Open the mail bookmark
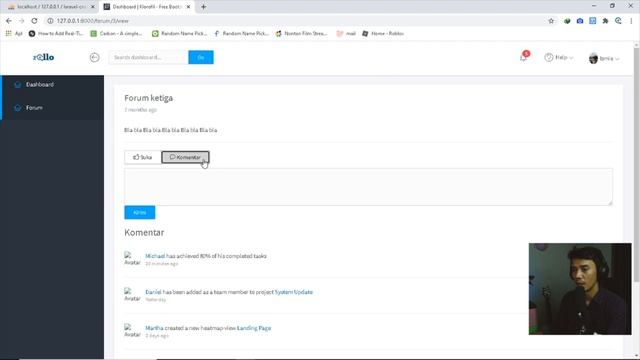This screenshot has width=640, height=360. click(x=346, y=33)
